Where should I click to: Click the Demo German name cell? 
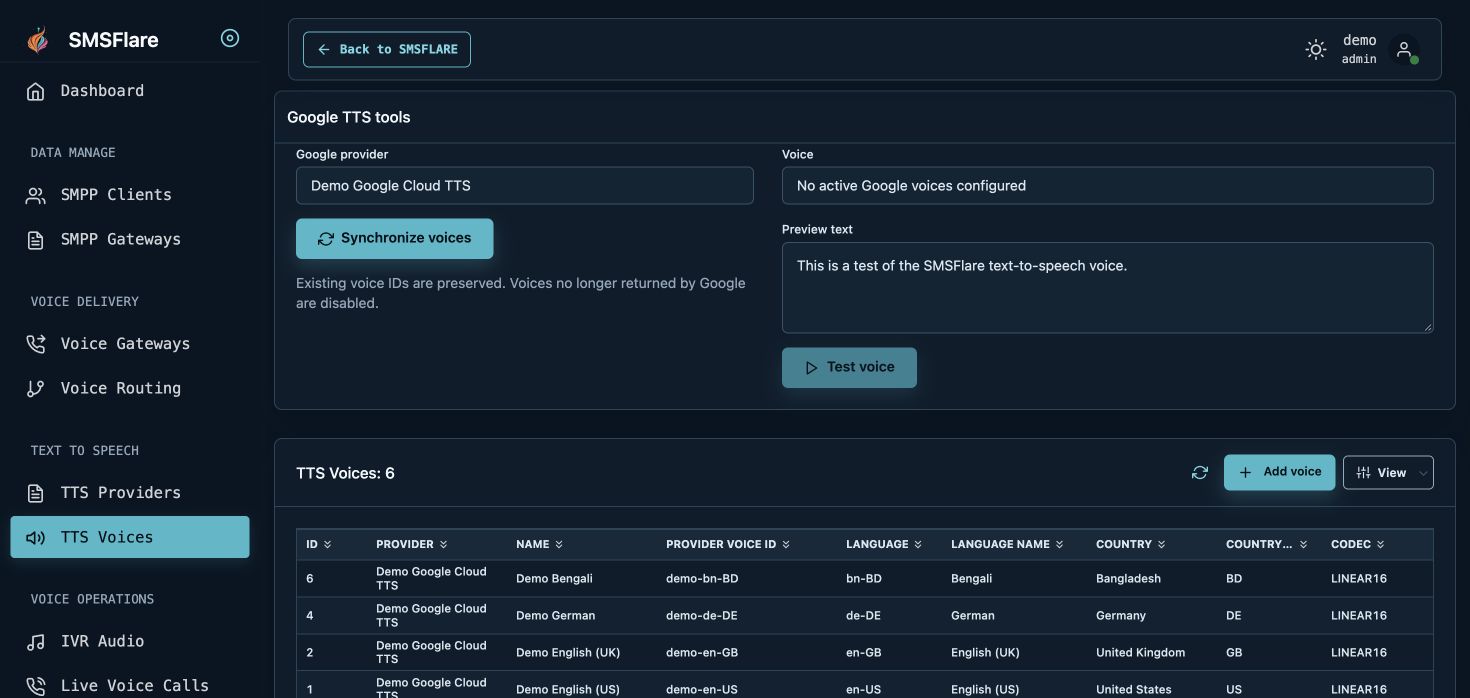coord(556,616)
